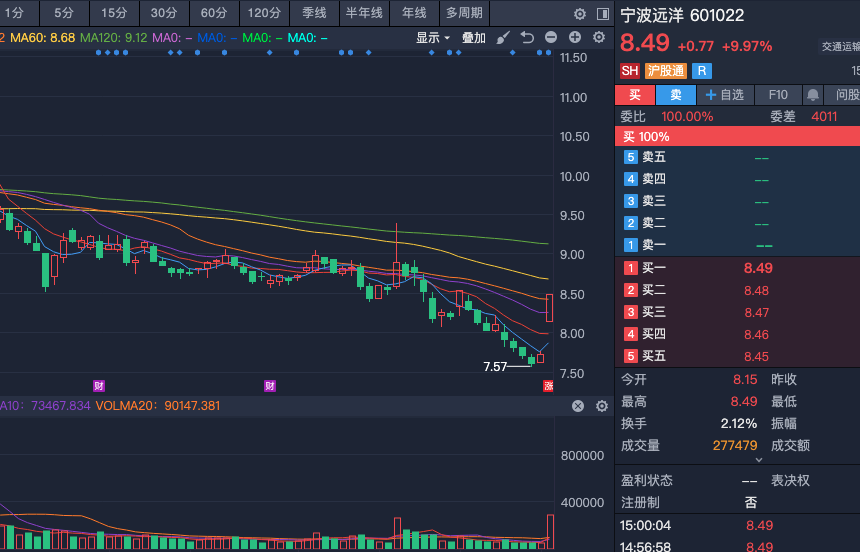The image size is (860, 552).
Task: Expand more quote details chevron
Action: pyautogui.click(x=759, y=460)
